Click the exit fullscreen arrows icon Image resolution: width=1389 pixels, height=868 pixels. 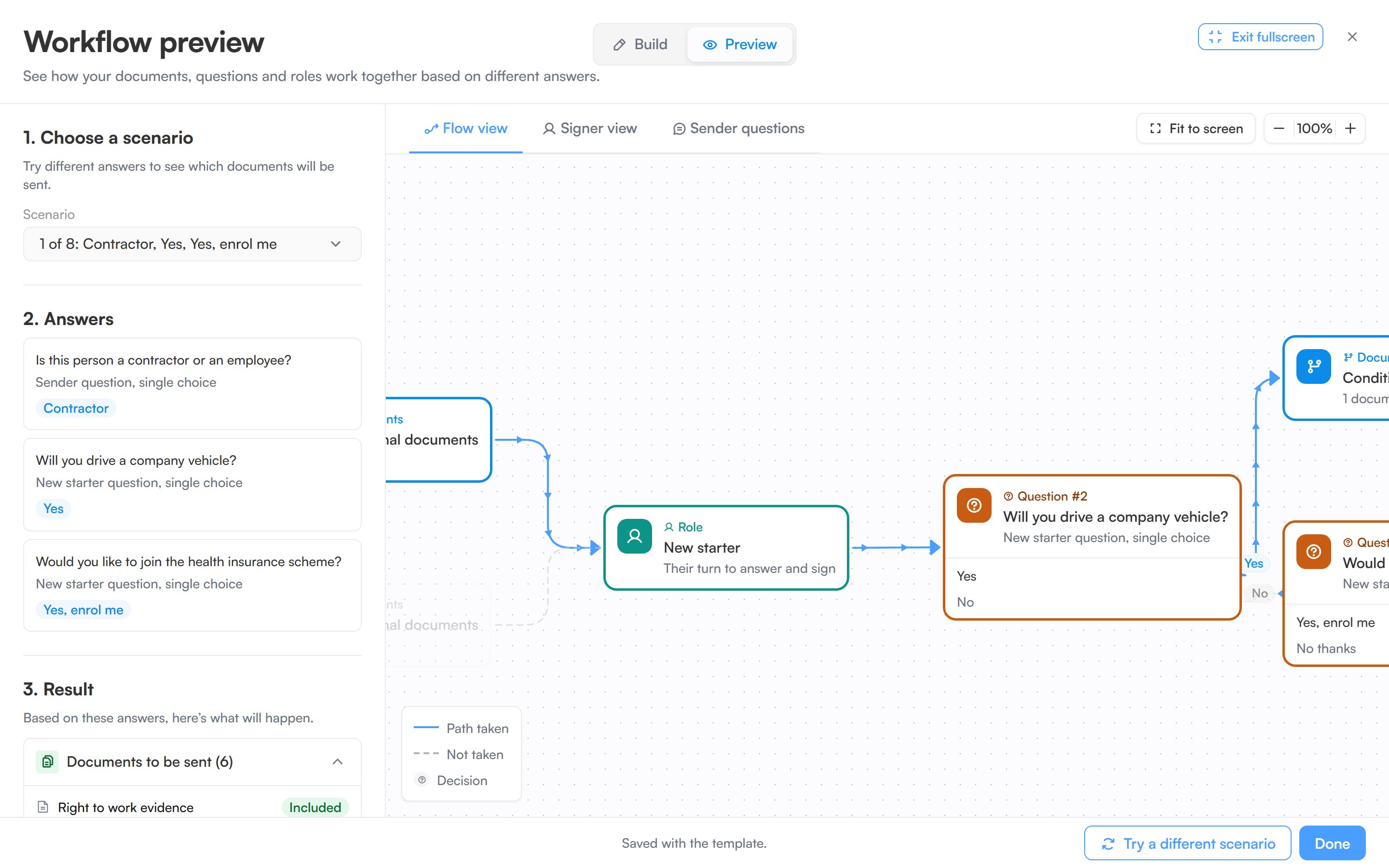(x=1215, y=37)
